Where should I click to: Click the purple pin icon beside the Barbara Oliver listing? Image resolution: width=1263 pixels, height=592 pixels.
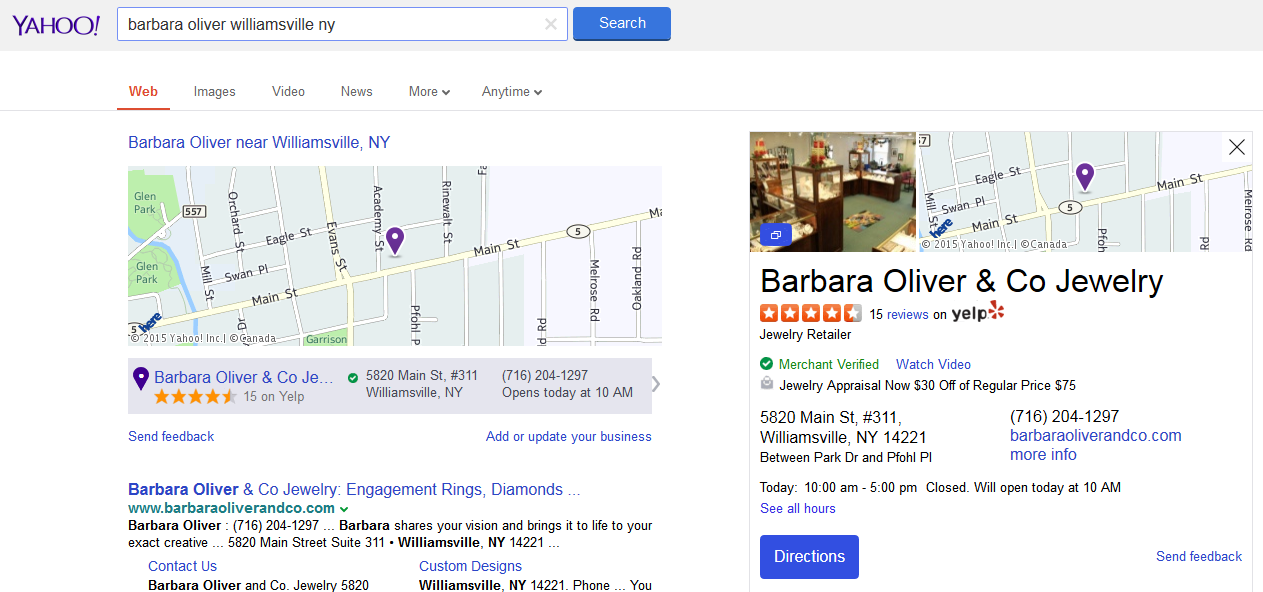(141, 378)
